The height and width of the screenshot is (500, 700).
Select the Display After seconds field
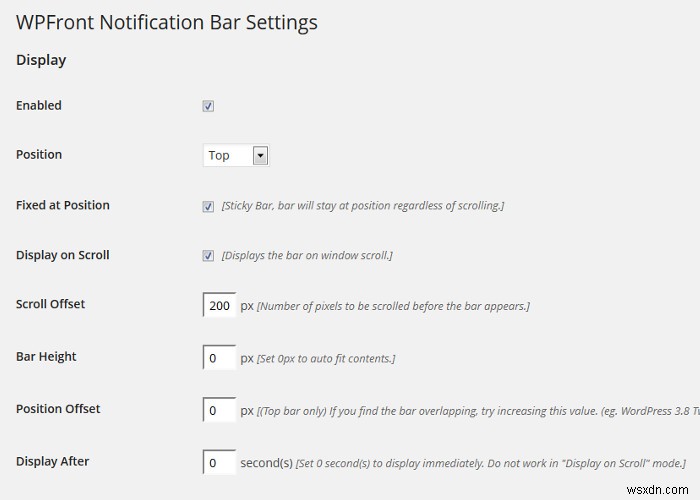pos(219,462)
